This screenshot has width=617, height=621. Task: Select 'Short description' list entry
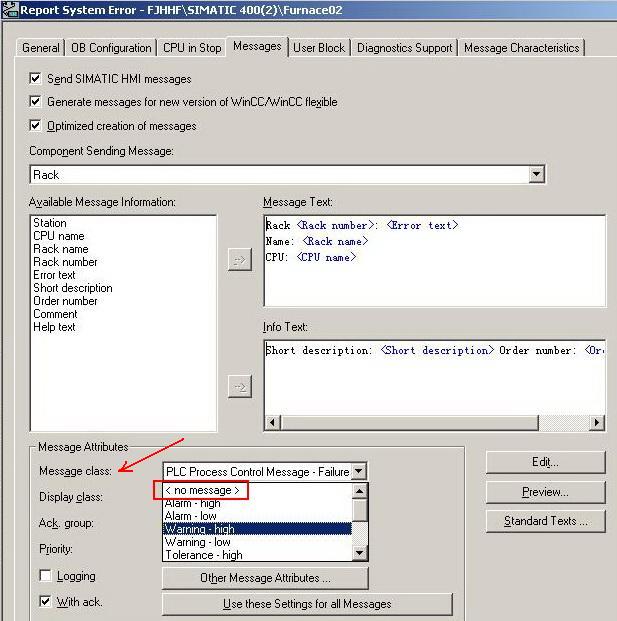click(x=73, y=288)
